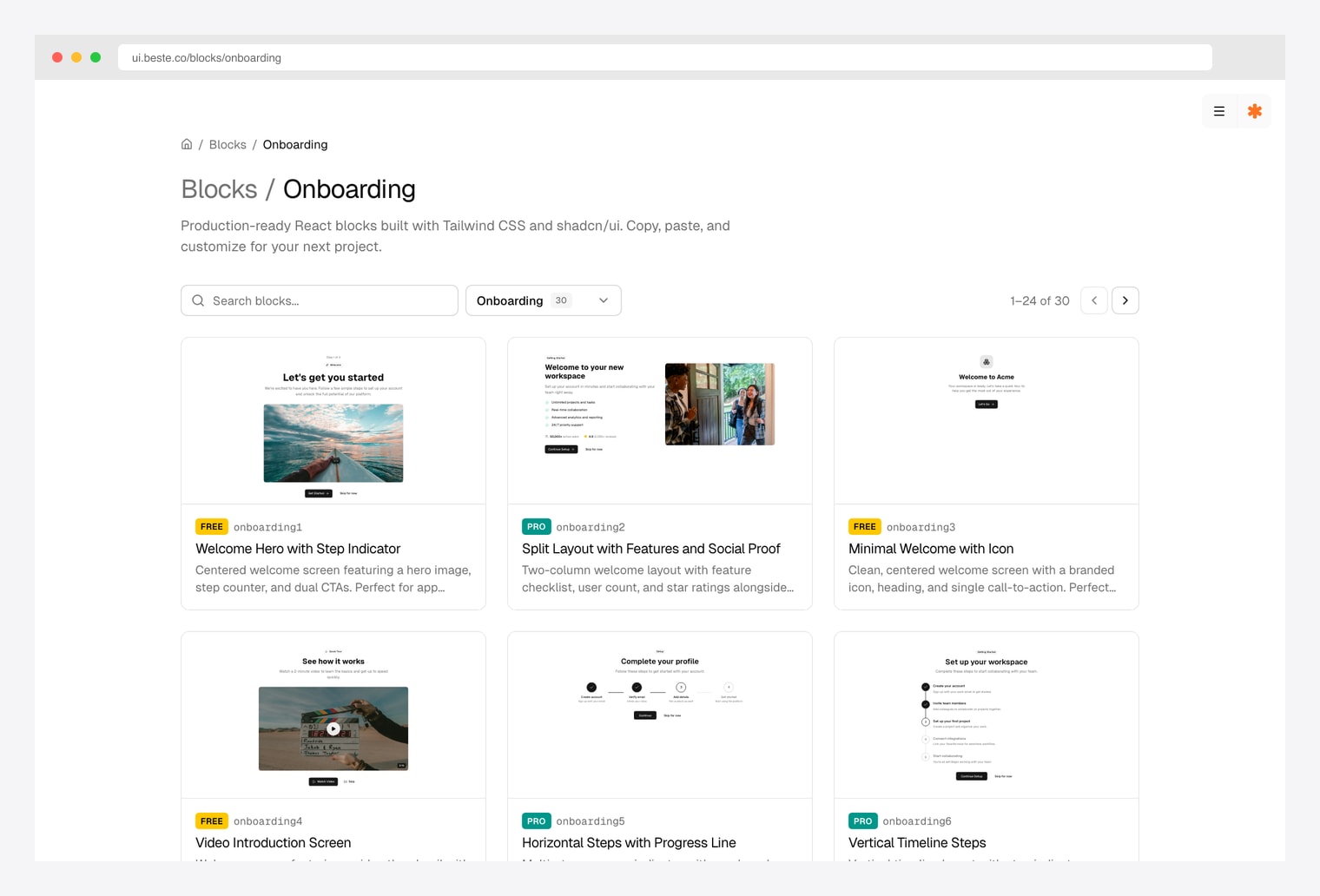Open the onboarding6 preview thumbnail
Image resolution: width=1320 pixels, height=896 pixels.
click(987, 715)
